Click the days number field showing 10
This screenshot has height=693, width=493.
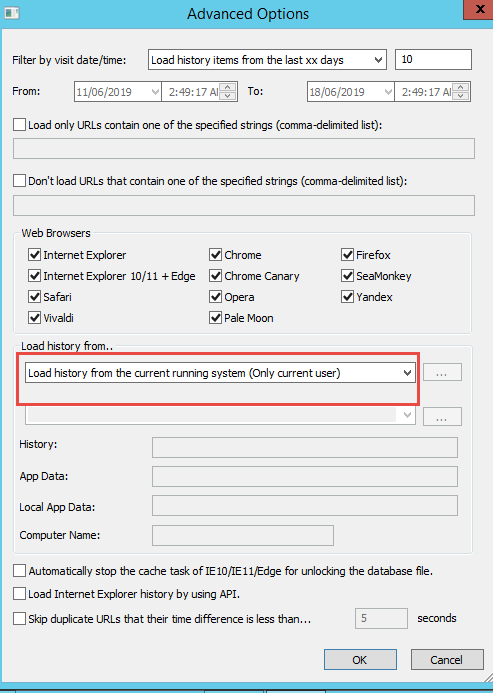tap(433, 59)
